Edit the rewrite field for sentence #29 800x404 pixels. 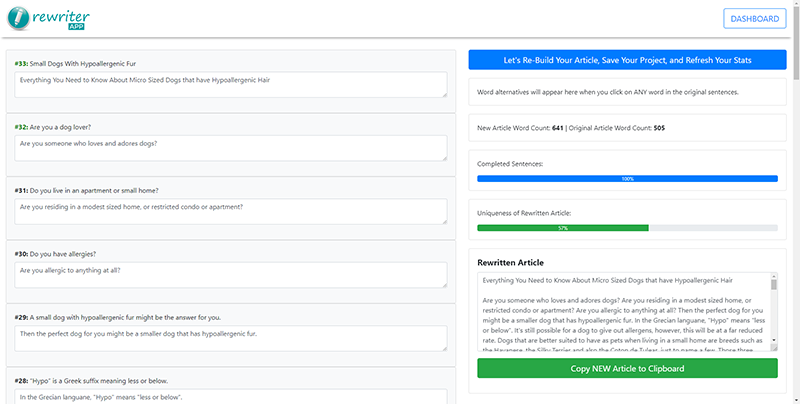pos(231,338)
